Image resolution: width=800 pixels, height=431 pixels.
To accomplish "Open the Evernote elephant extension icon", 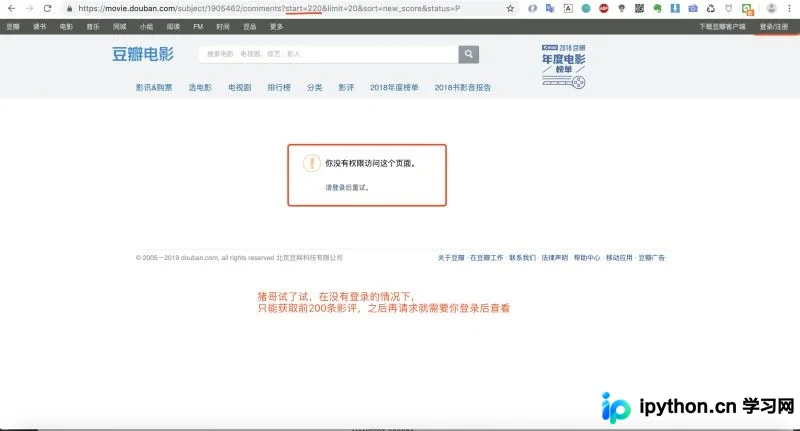I will [x=657, y=9].
